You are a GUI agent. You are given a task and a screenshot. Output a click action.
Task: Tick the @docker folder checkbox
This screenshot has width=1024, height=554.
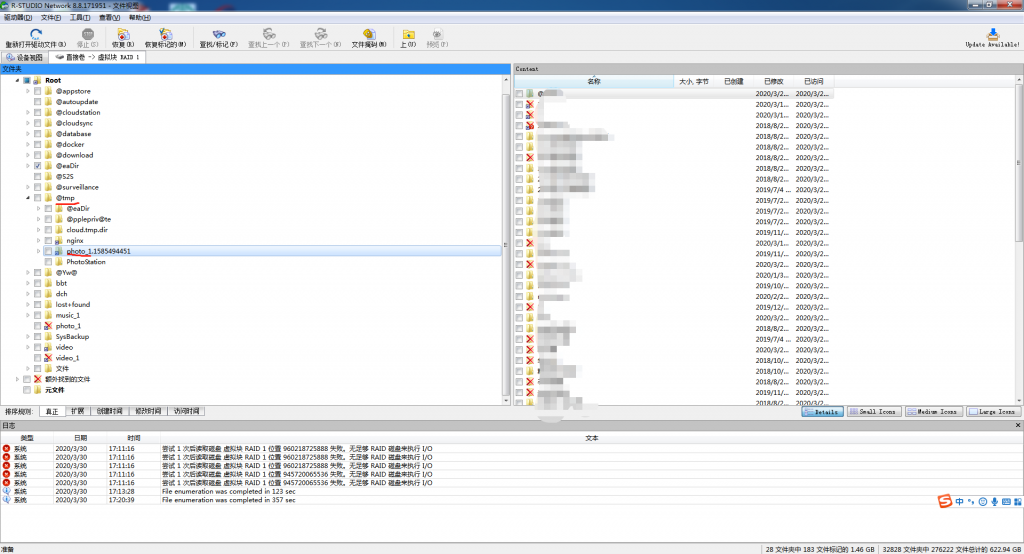[38, 144]
